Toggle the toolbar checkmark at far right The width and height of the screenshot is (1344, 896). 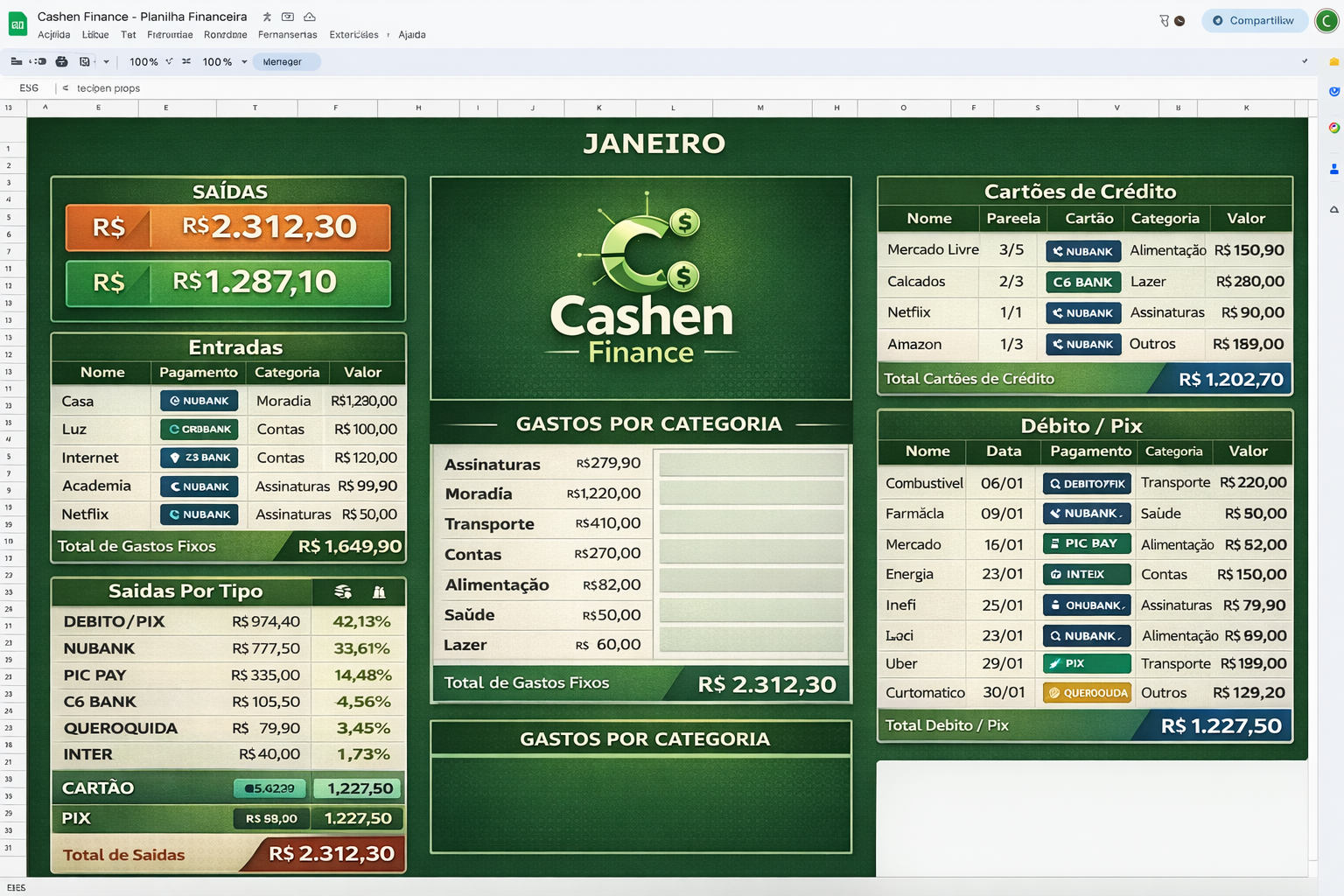tap(1305, 61)
